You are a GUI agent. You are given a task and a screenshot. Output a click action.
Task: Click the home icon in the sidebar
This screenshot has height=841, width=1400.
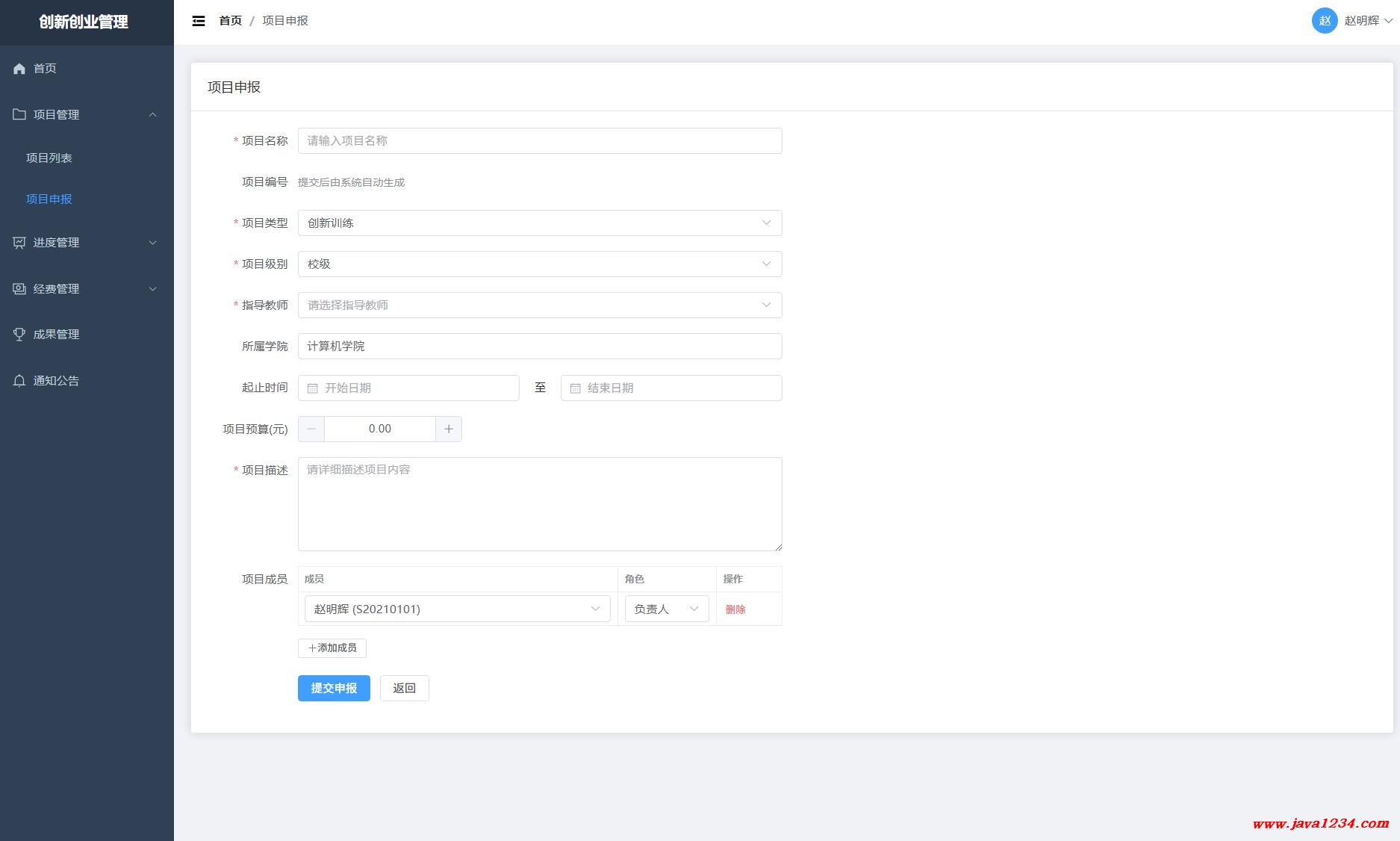click(19, 69)
